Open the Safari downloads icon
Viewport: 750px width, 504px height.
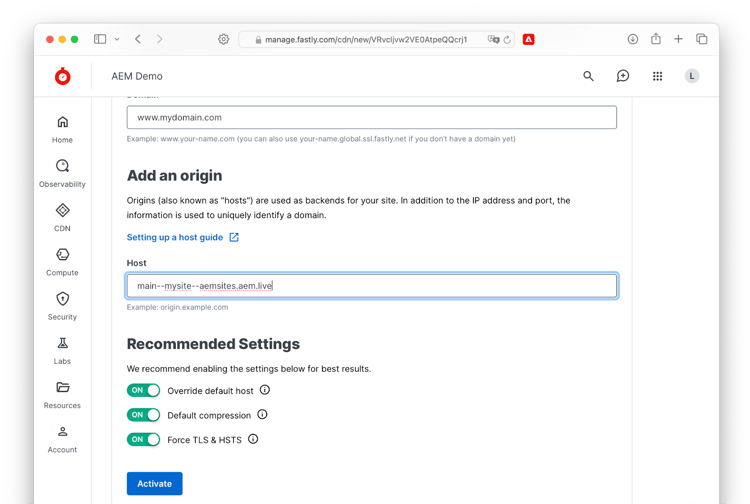click(x=633, y=39)
